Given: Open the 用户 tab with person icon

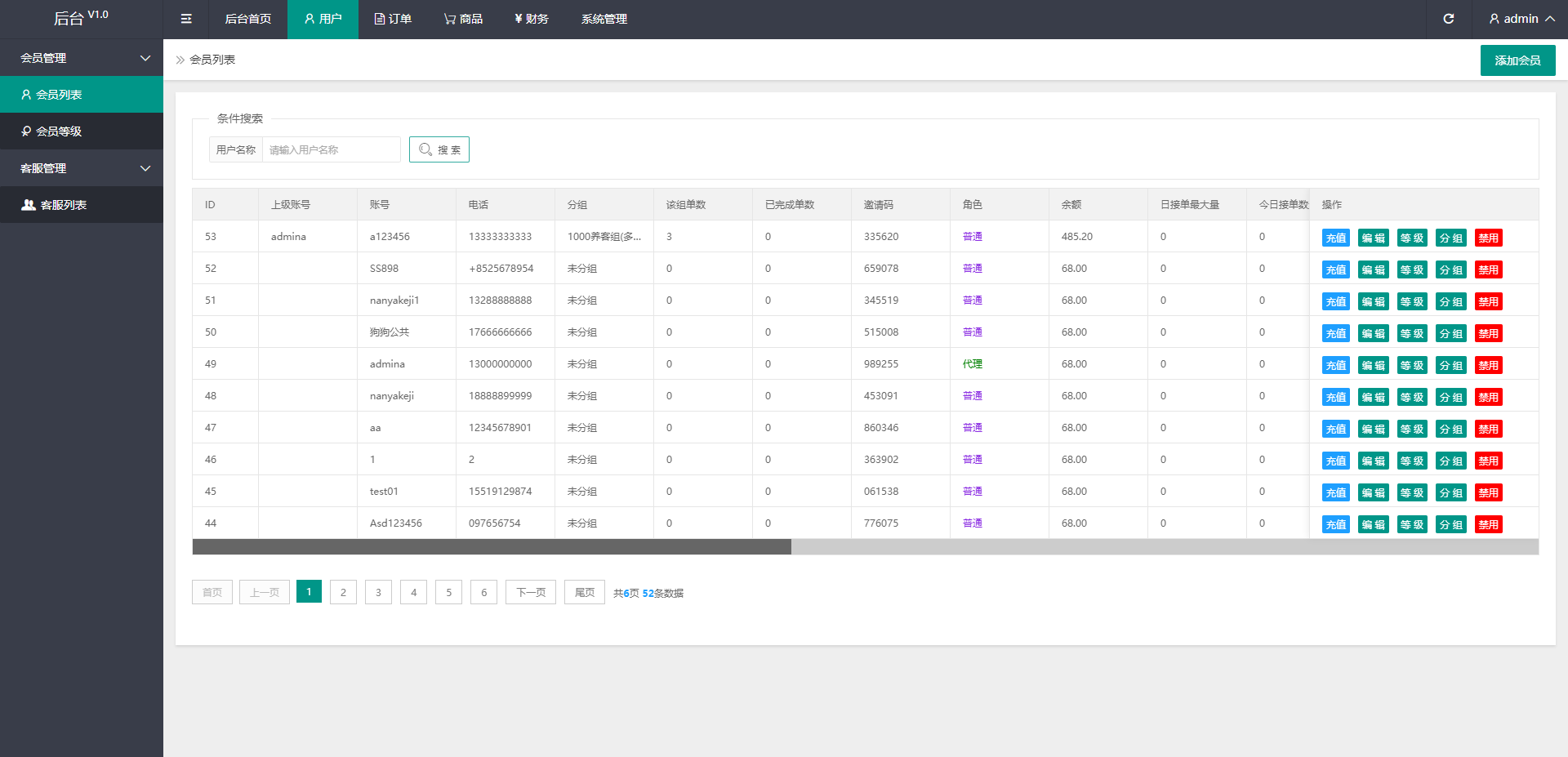Looking at the screenshot, I should click(x=323, y=19).
